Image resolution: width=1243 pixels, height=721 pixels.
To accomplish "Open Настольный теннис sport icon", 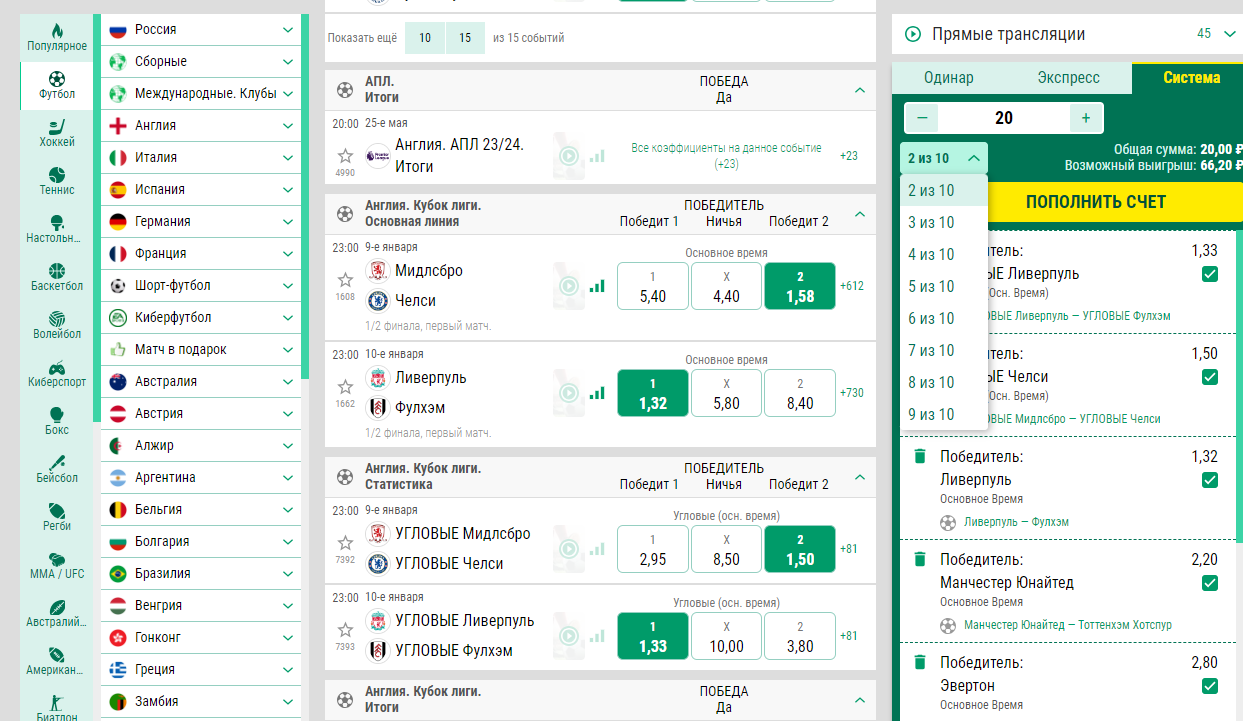I will [57, 228].
